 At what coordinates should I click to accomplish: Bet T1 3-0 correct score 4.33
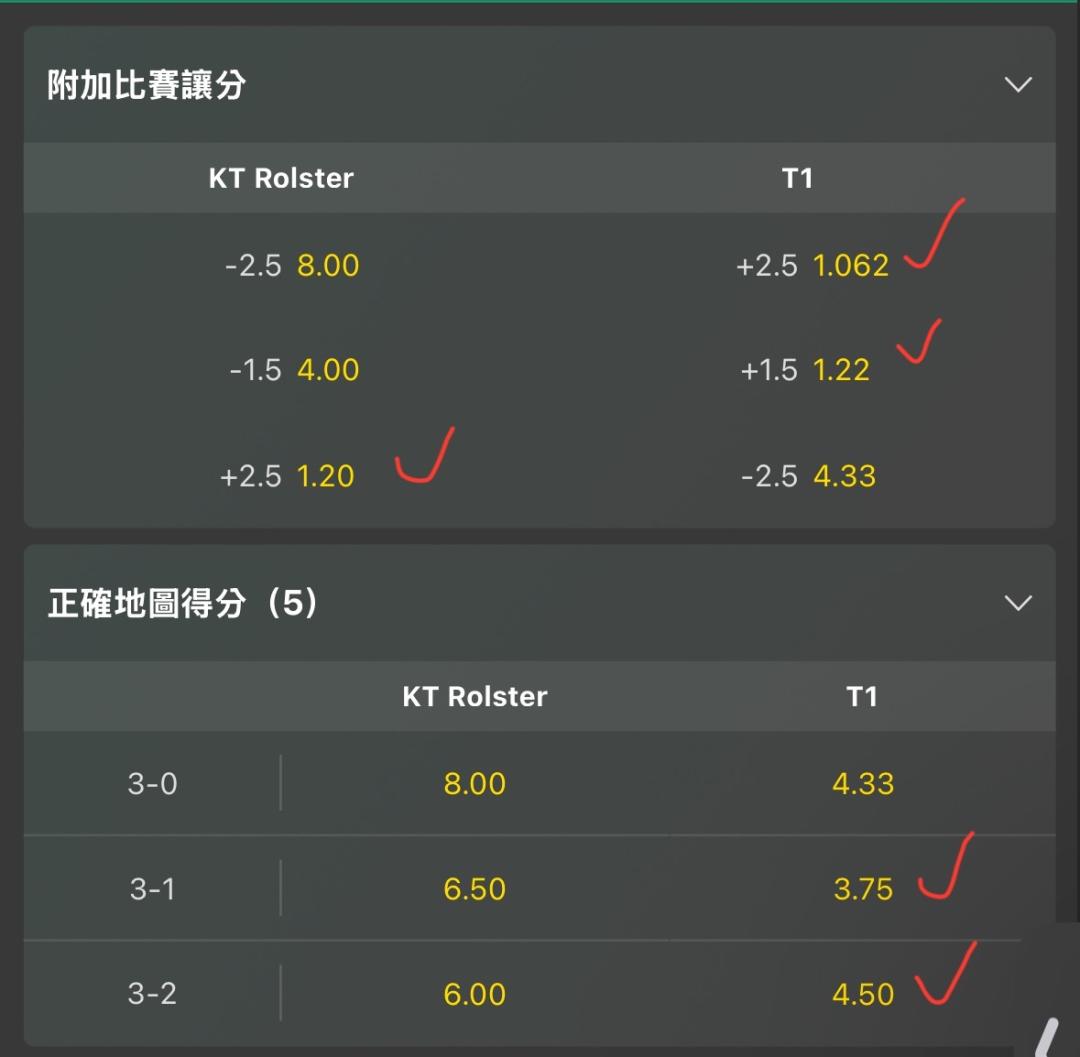point(862,784)
